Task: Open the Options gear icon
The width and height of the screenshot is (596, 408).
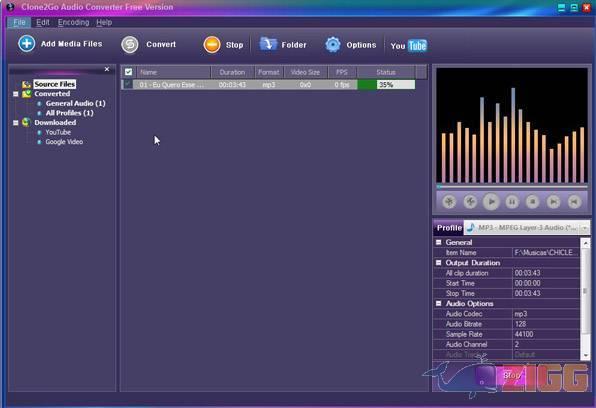Action: (333, 45)
